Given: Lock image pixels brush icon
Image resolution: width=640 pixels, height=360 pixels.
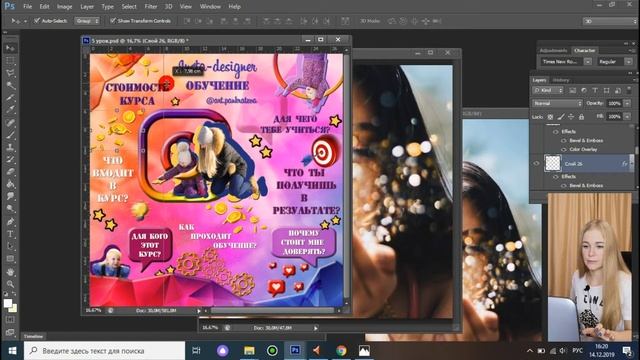Looking at the screenshot, I should (x=561, y=117).
